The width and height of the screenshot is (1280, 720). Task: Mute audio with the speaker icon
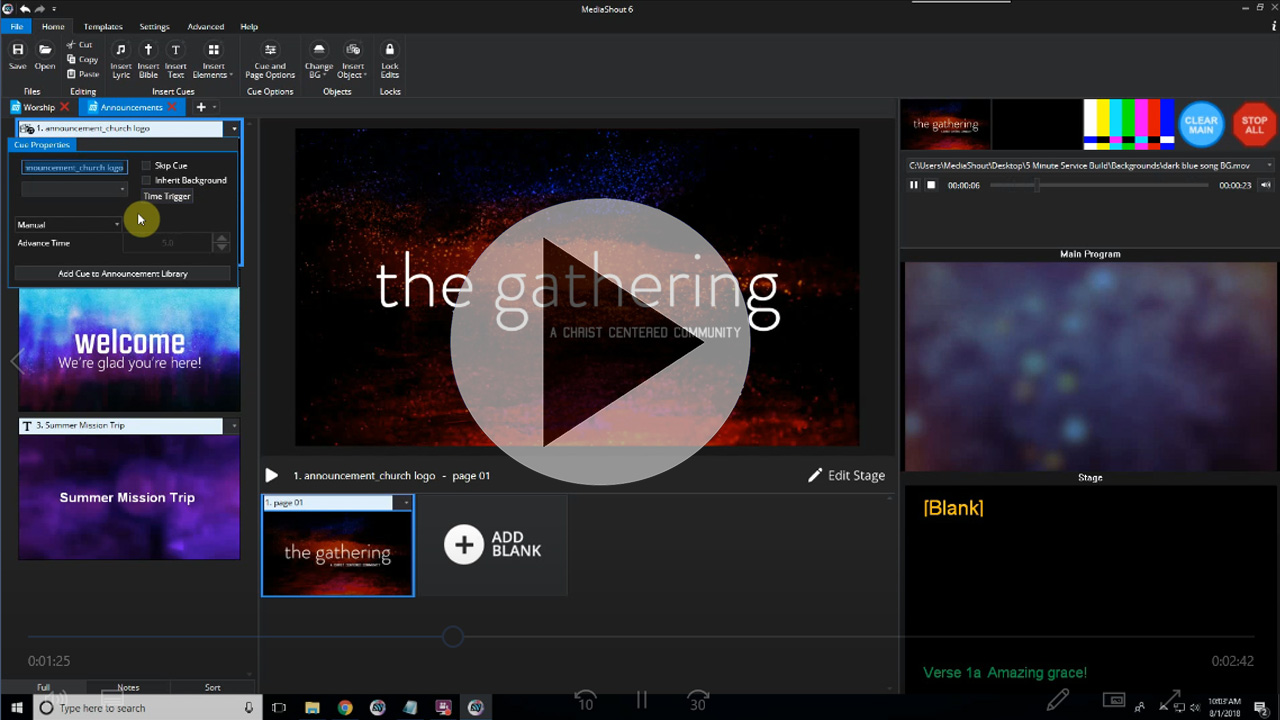point(1265,185)
